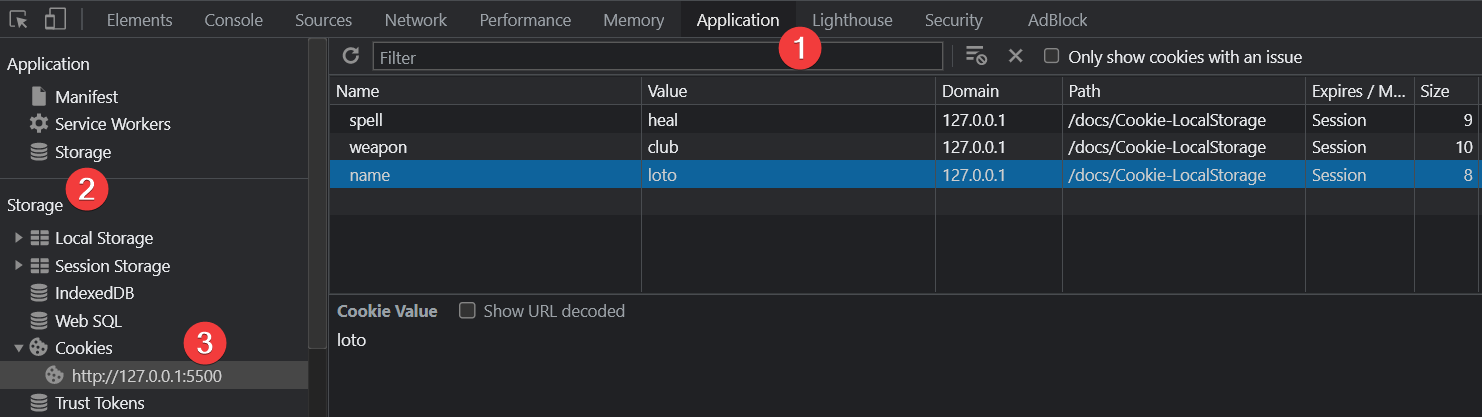Collapse the Cookies tree node
The image size is (1482, 417).
pos(18,348)
